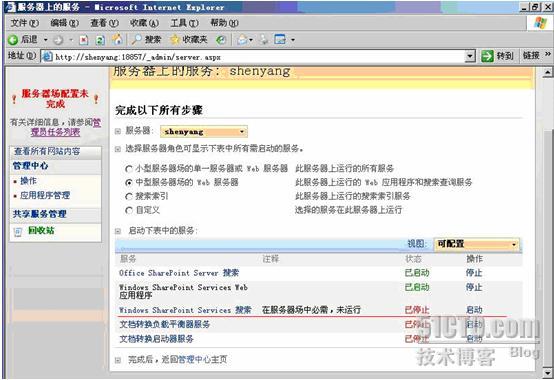The height and width of the screenshot is (380, 554).
Task: Click 查看所有网站内容 in sidebar
Action: [47, 152]
